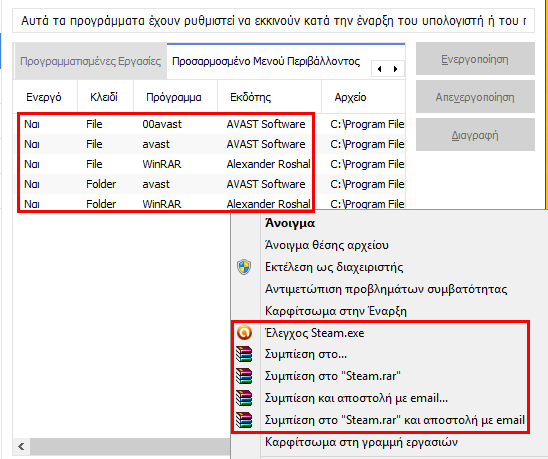Viewport: 548px width, 459px height.
Task: Click the WinRAR icon beside Συμπίεση στο...
Action: 244,354
